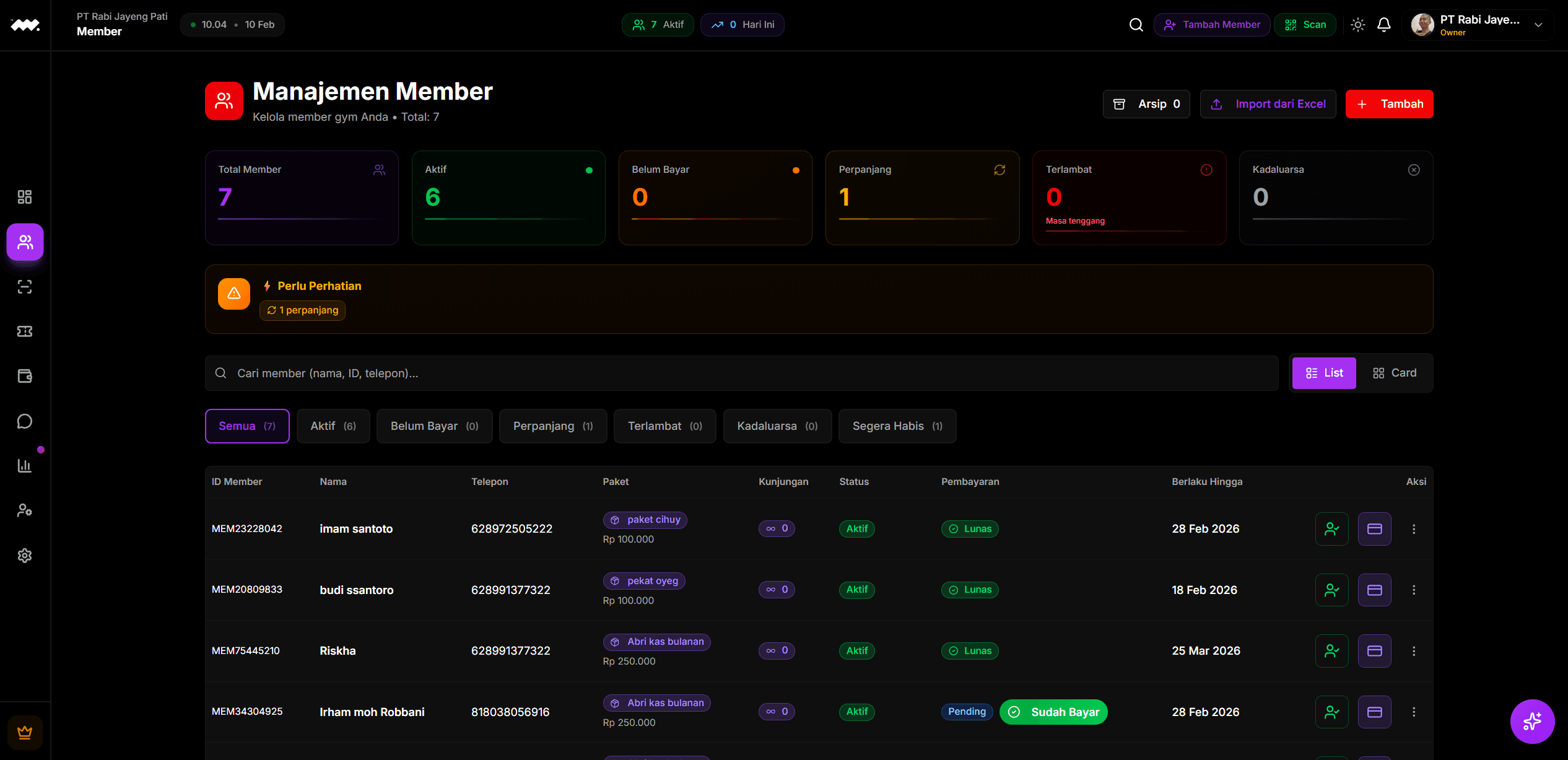The width and height of the screenshot is (1568, 760).
Task: Open the bar chart reports icon
Action: 25,466
